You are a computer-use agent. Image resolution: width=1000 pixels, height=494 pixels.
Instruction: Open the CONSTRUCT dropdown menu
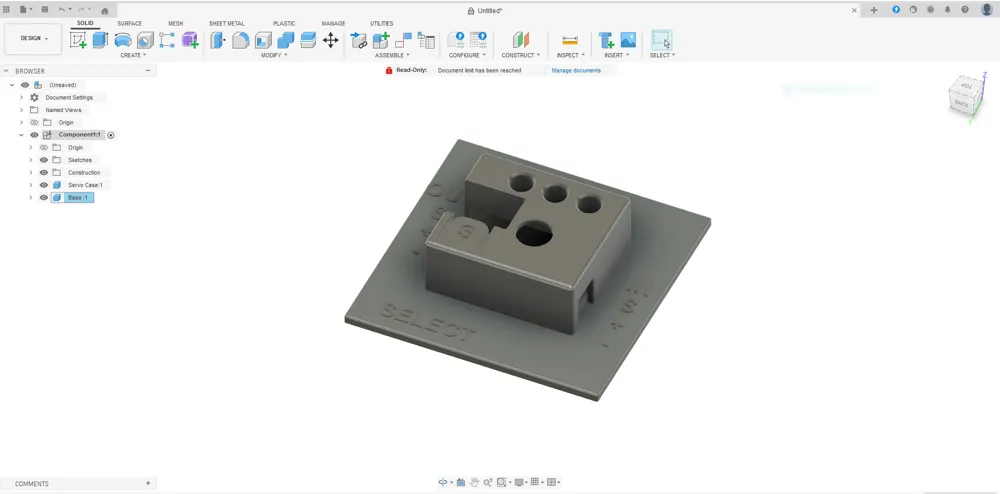tap(521, 55)
